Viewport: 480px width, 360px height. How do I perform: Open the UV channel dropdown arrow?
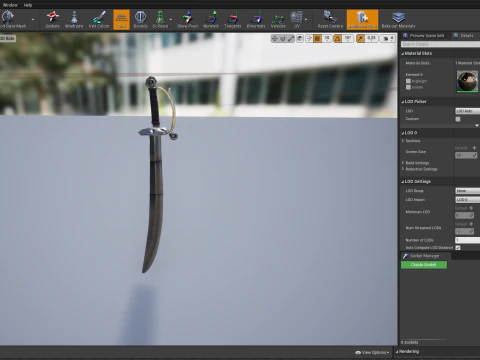pyautogui.click(x=306, y=19)
